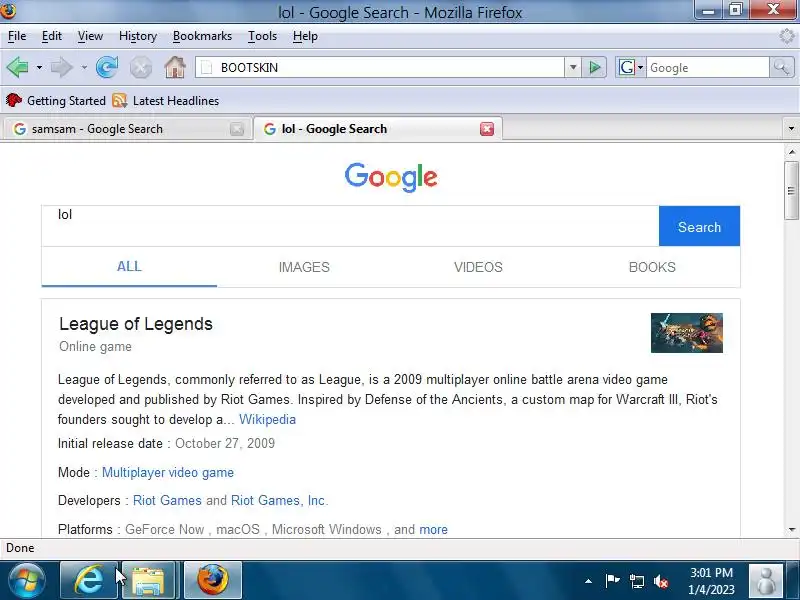This screenshot has height=600, width=800.
Task: Open Windows Explorer folder on taskbar
Action: [x=148, y=580]
